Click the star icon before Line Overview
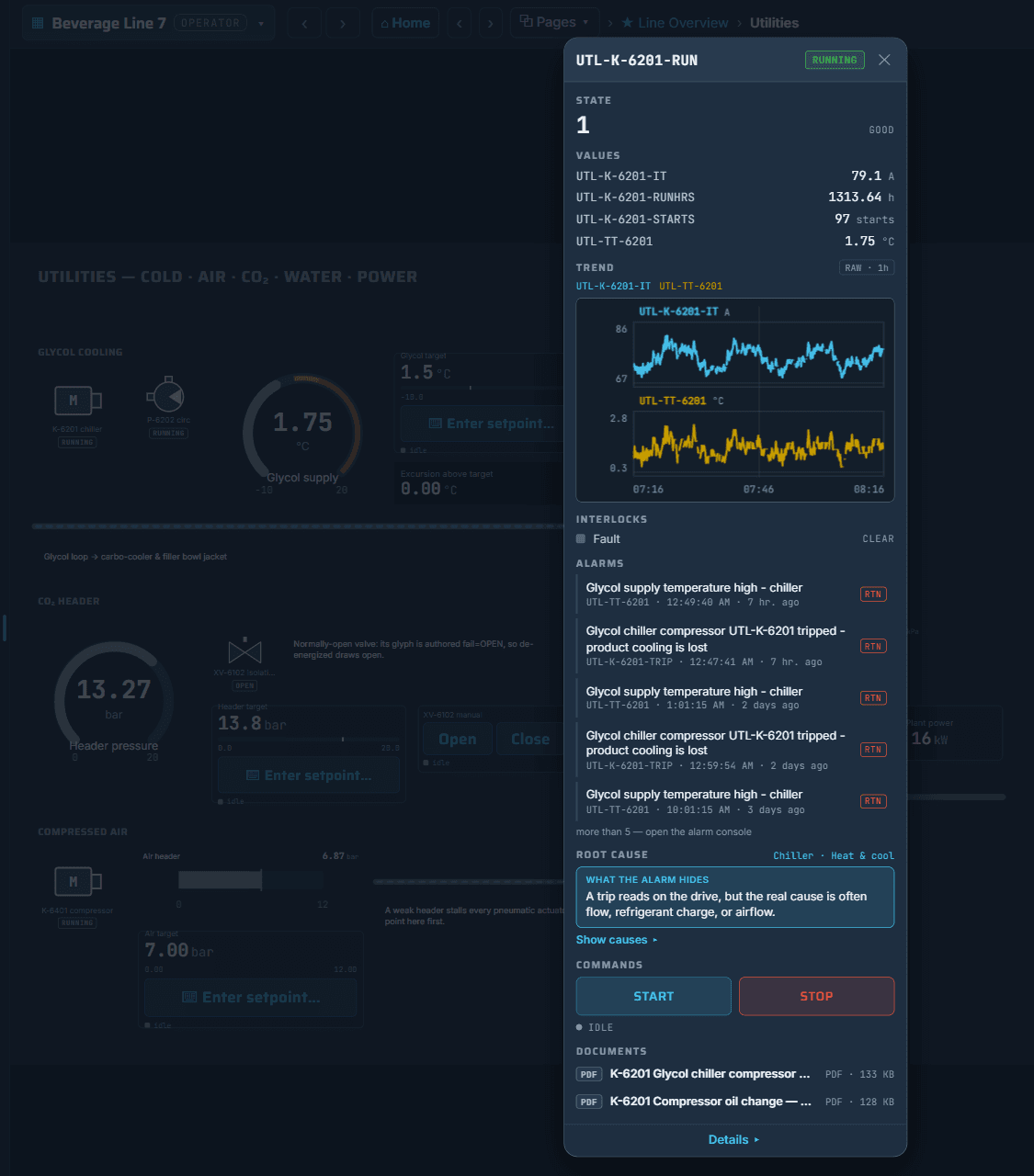The image size is (1034, 1176). click(628, 23)
